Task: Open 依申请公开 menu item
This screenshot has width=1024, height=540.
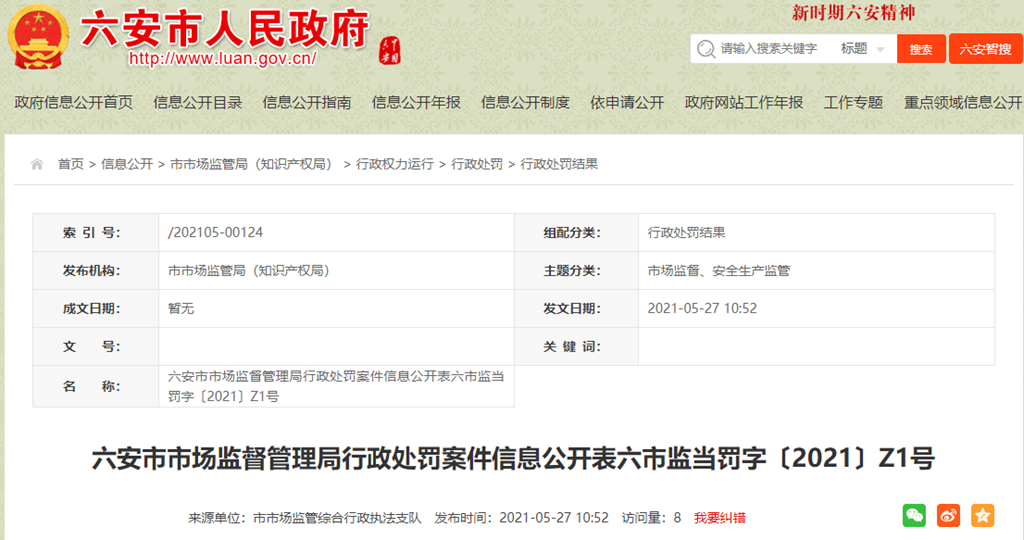Action: pyautogui.click(x=627, y=103)
